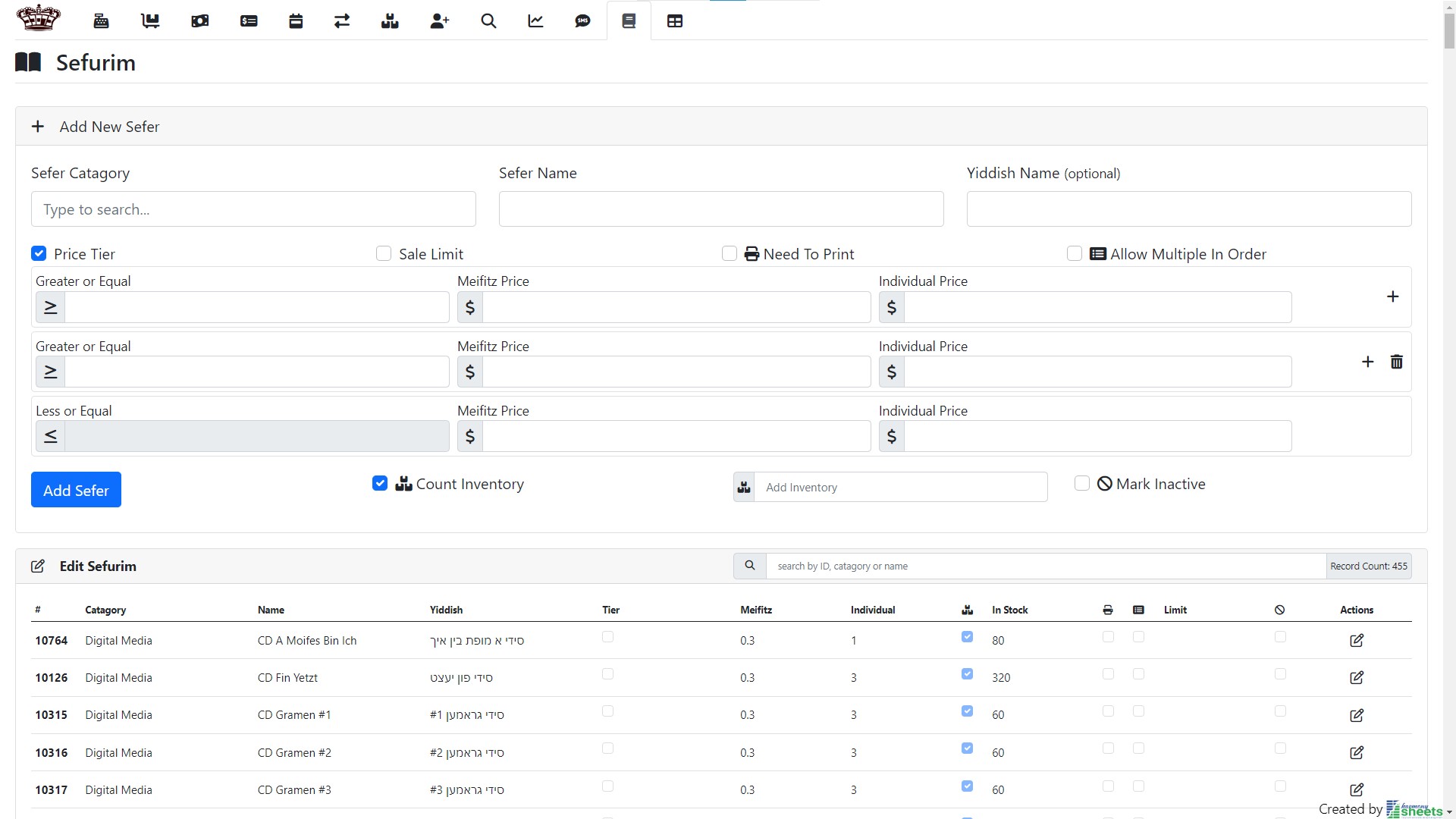This screenshot has height=819, width=1456.
Task: Open the cash money tab
Action: [200, 21]
